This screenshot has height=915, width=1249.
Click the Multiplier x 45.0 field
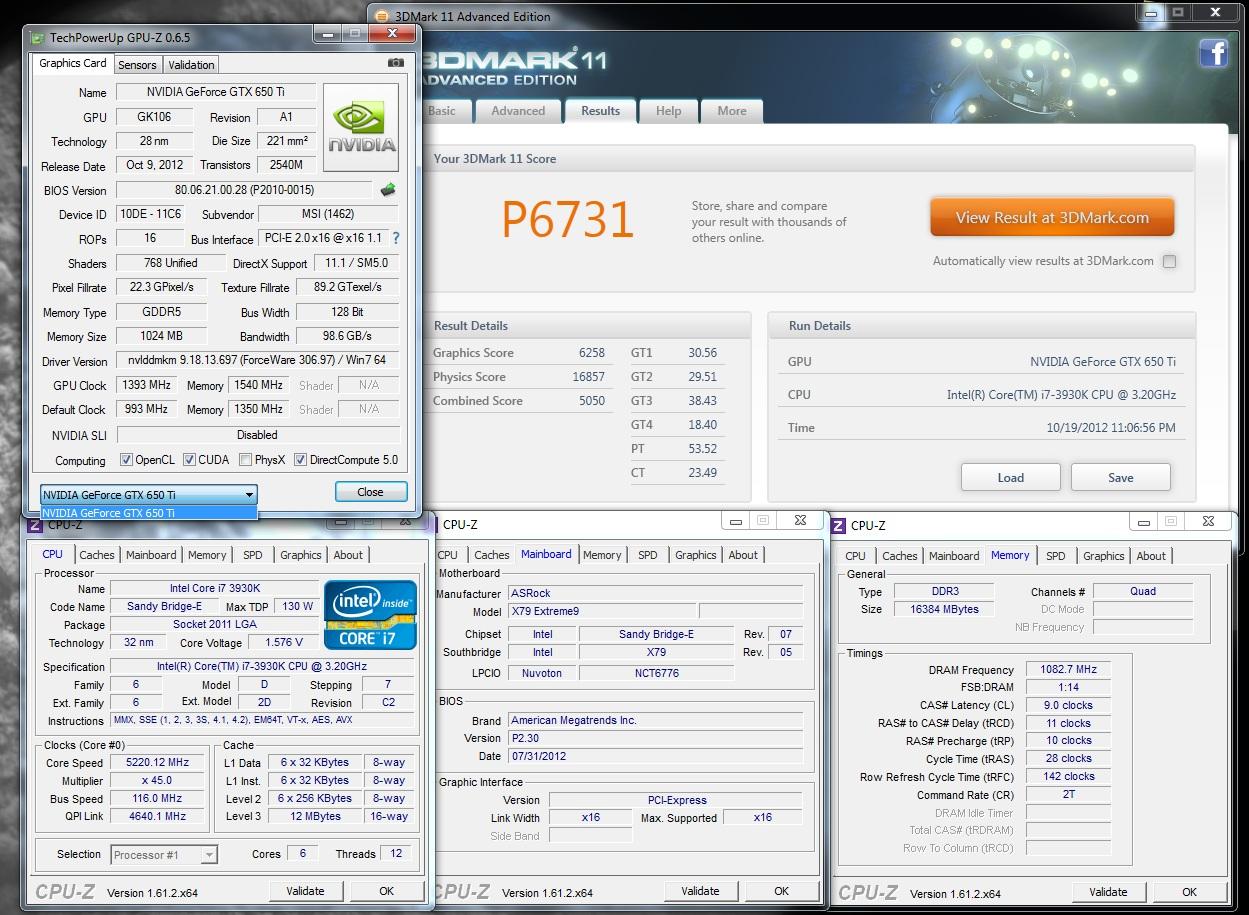pos(157,780)
